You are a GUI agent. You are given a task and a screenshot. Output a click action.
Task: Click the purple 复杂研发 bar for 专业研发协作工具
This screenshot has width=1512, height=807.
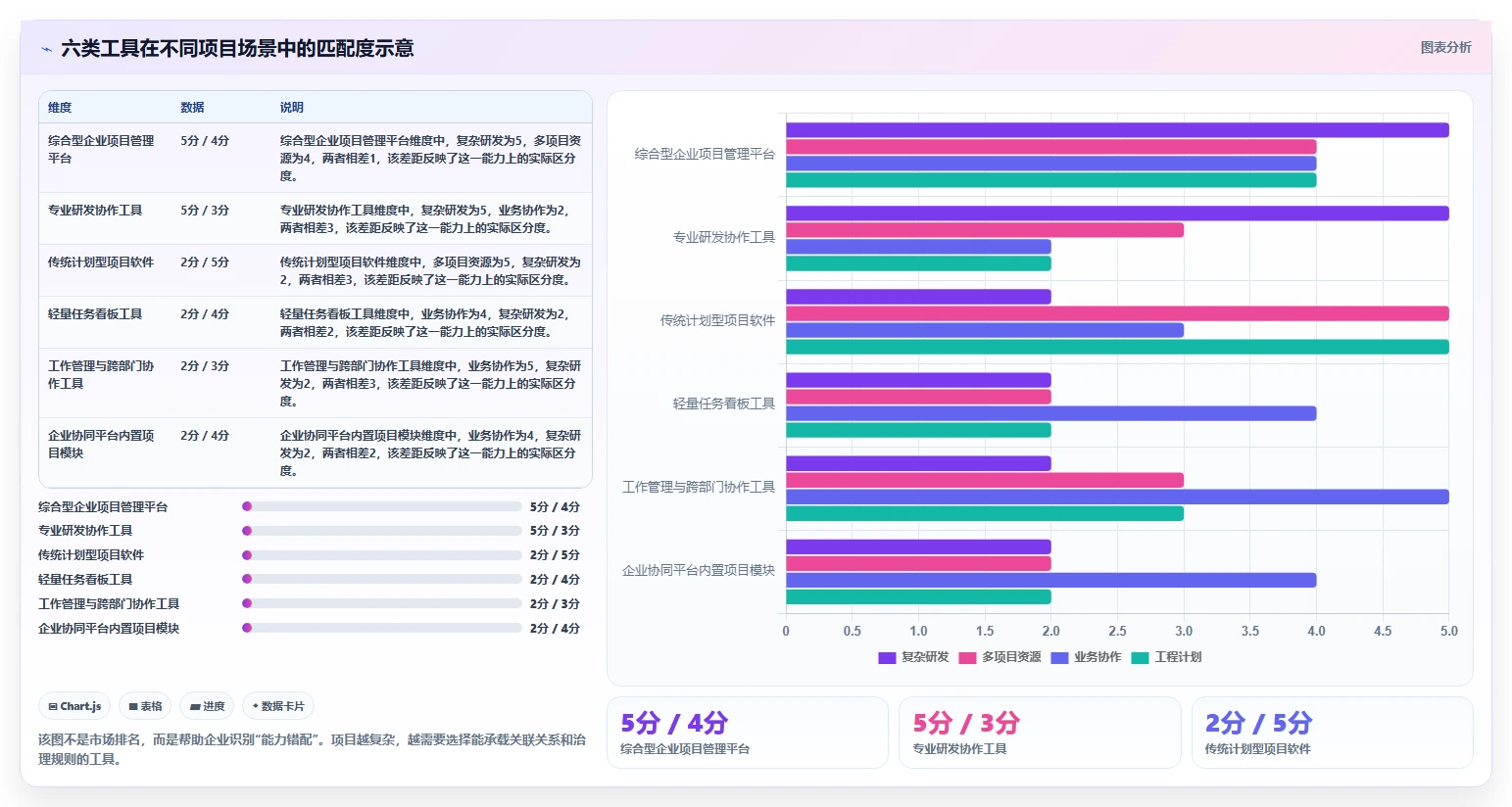tap(1117, 214)
